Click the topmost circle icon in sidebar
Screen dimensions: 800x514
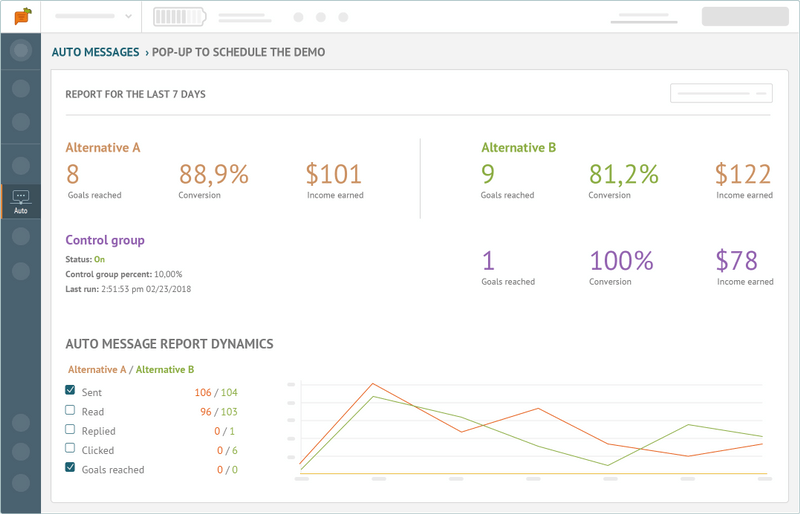[20, 50]
